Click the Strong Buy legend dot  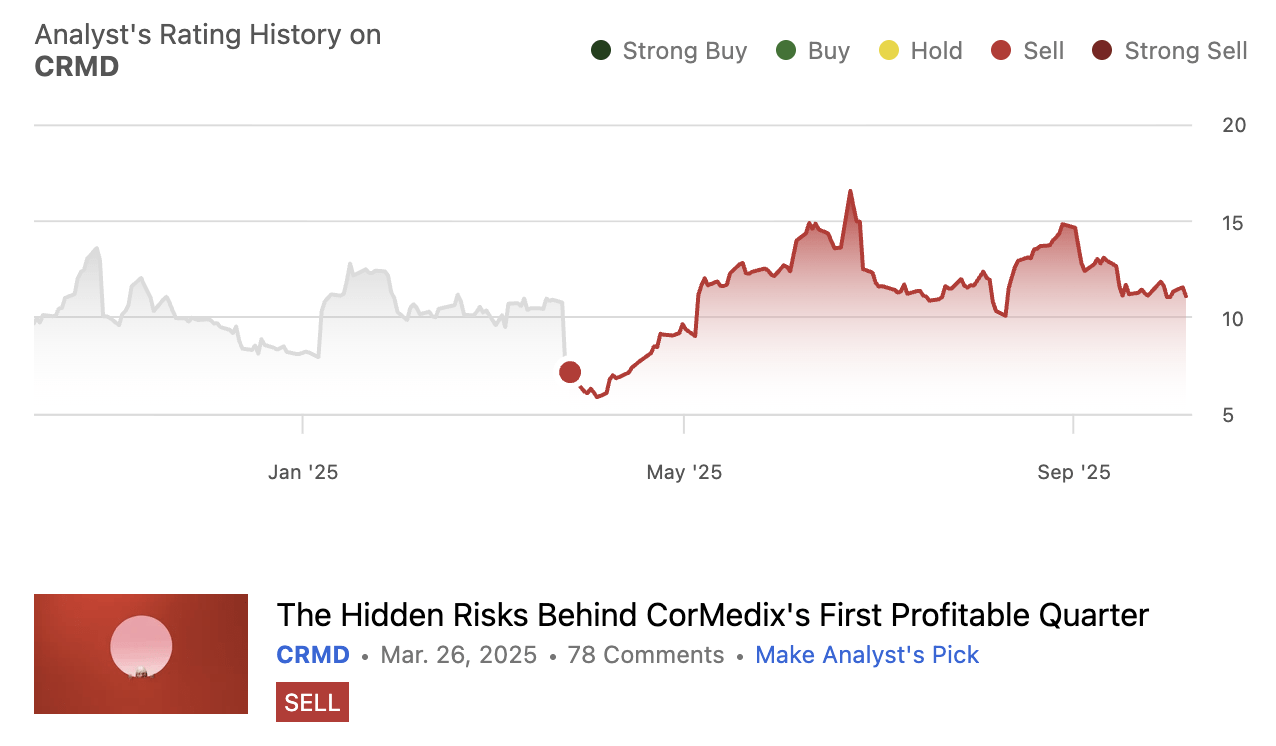[x=601, y=51]
